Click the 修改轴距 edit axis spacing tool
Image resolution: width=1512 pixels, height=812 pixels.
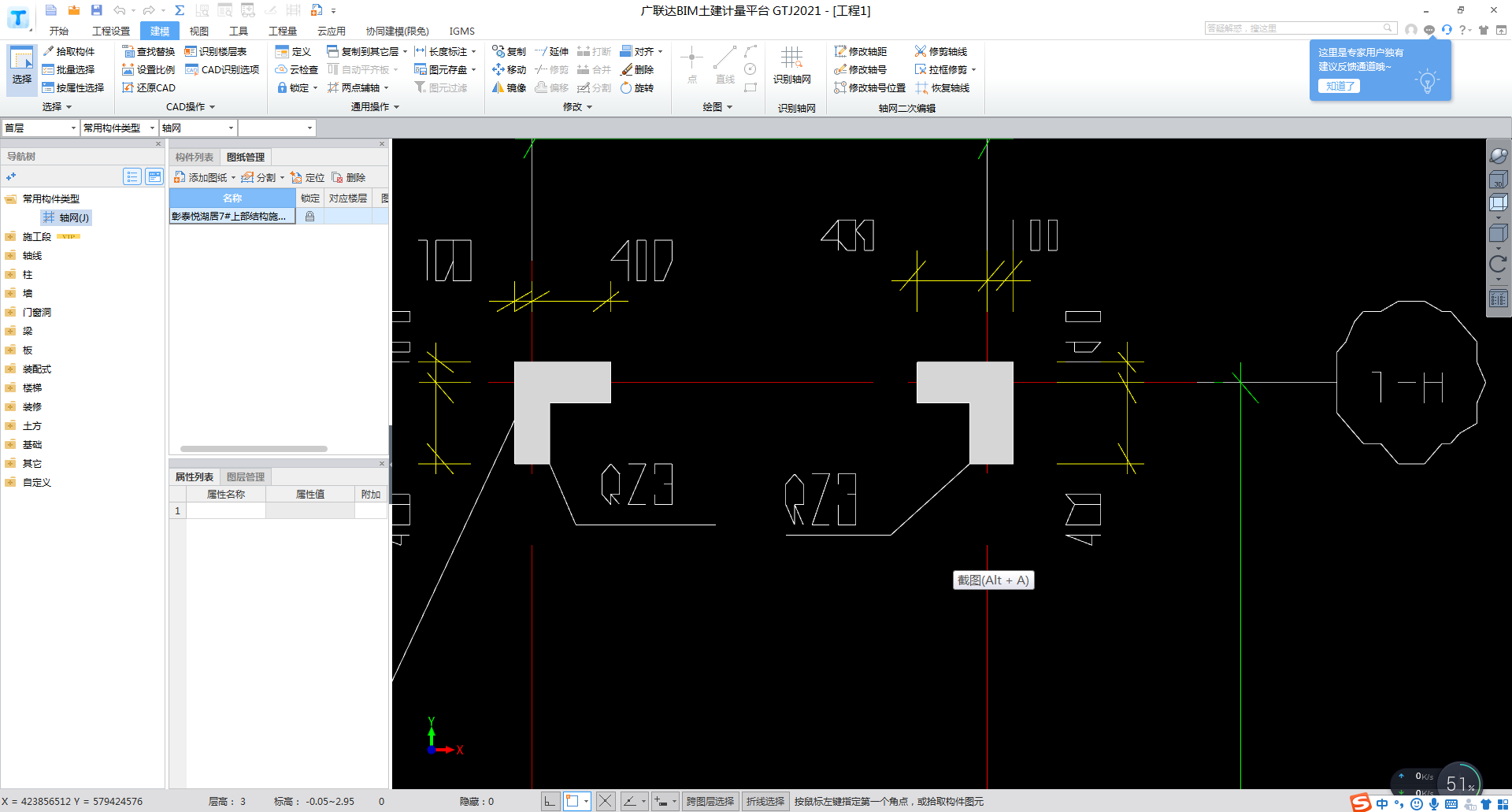(x=860, y=51)
